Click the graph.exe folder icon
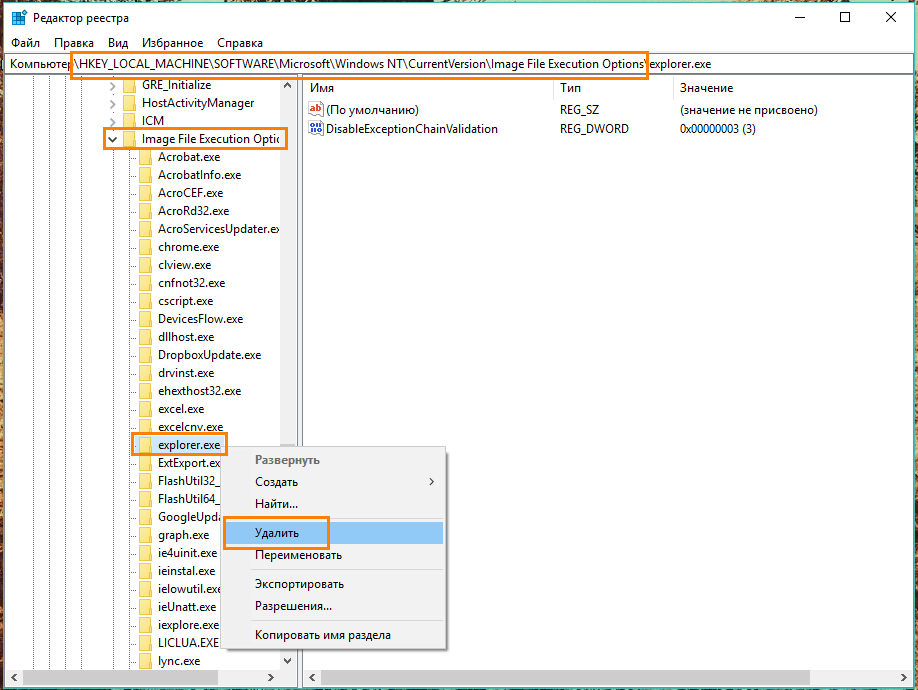 pyautogui.click(x=146, y=535)
